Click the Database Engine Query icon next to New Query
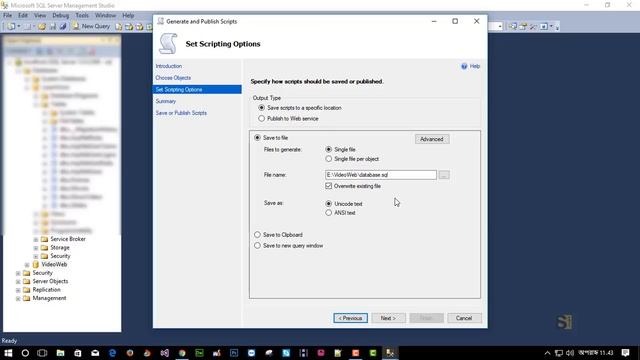Viewport: 640px width, 360px height. [118, 27]
